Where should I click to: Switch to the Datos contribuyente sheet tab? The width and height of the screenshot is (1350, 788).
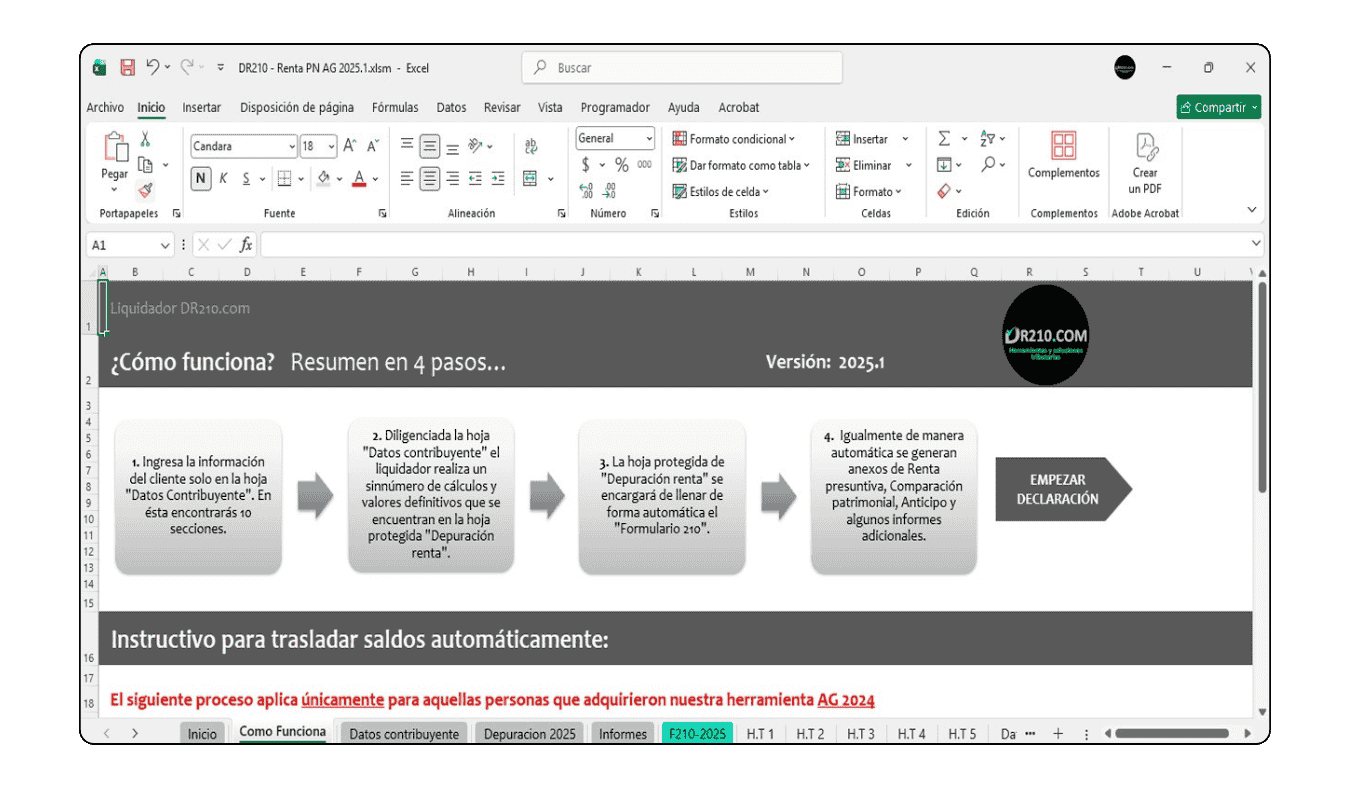tap(404, 734)
